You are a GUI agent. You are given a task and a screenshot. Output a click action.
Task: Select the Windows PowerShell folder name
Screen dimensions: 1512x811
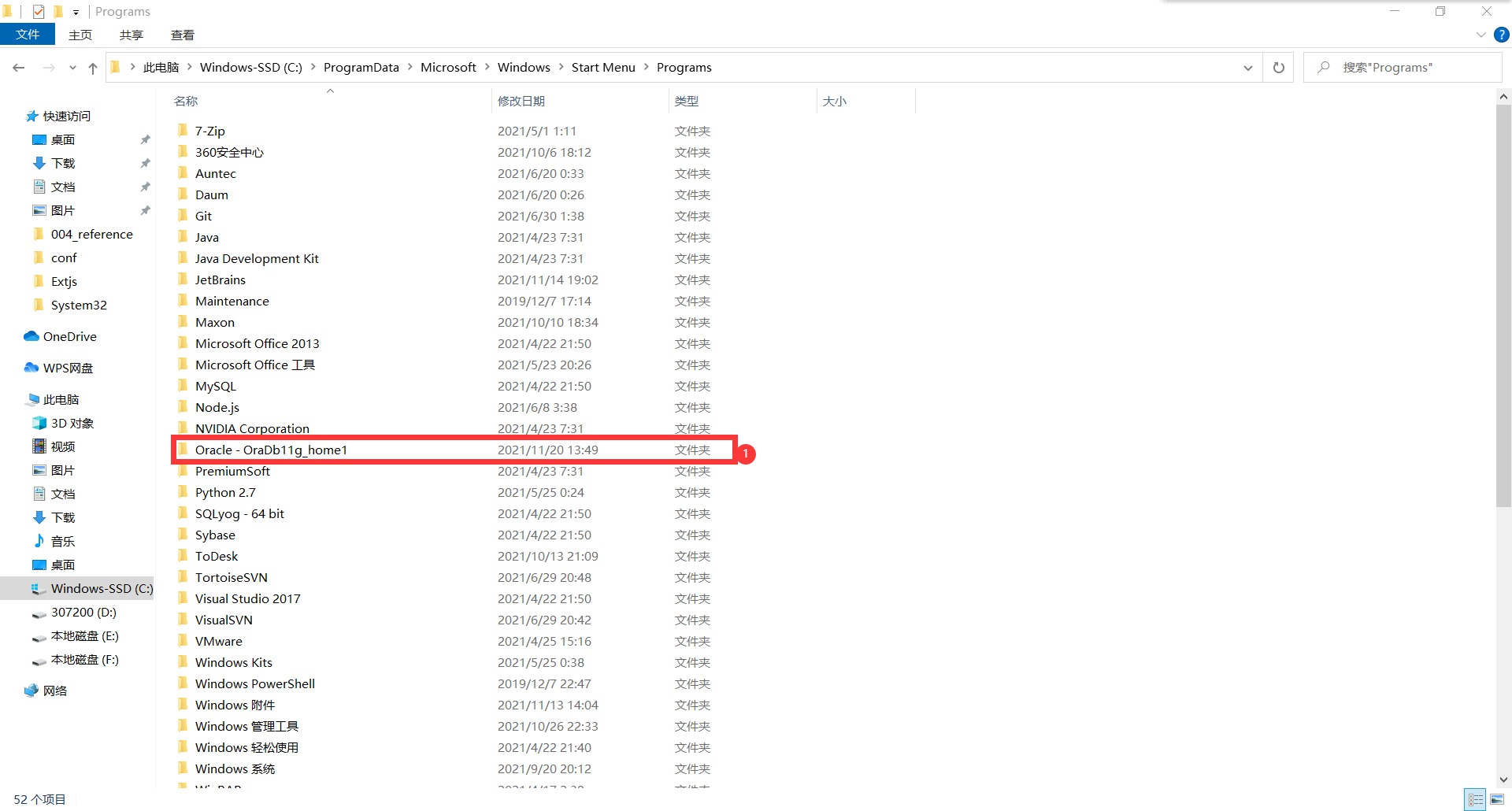click(x=255, y=683)
